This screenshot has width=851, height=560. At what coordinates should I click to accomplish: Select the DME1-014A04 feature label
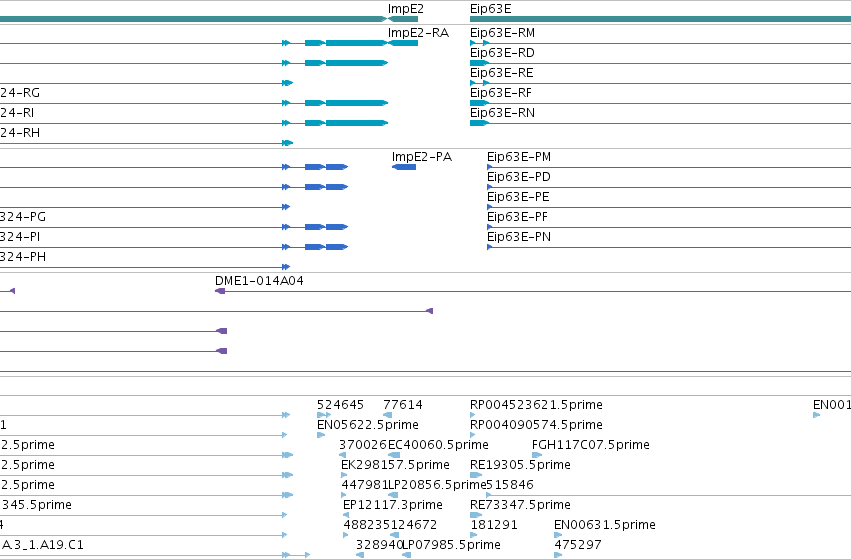(x=259, y=281)
